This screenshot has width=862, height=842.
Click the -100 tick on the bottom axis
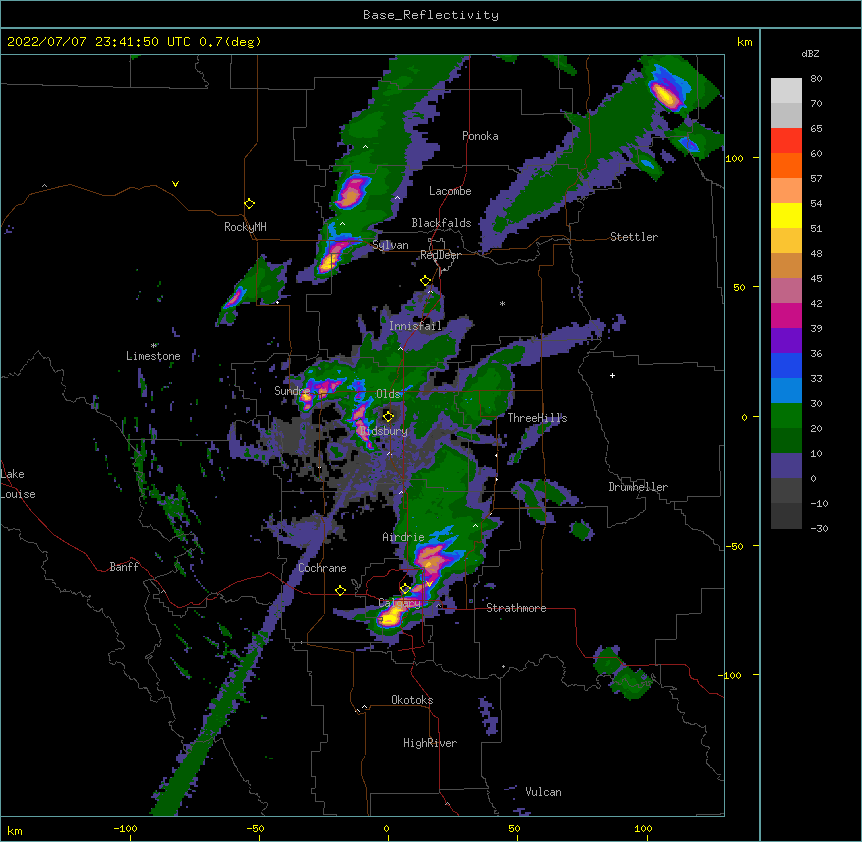[126, 828]
